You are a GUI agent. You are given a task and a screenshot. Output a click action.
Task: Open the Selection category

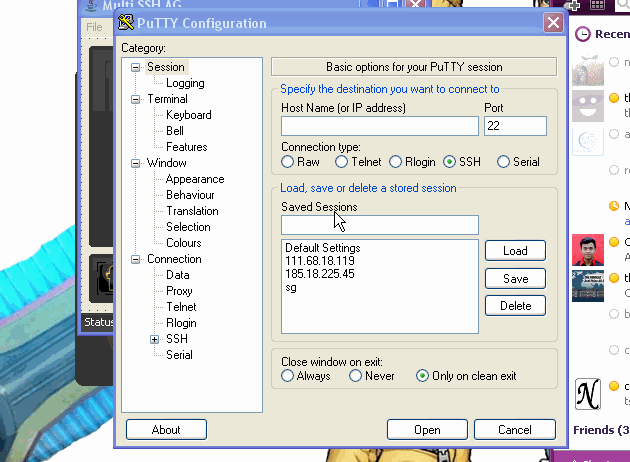click(188, 227)
